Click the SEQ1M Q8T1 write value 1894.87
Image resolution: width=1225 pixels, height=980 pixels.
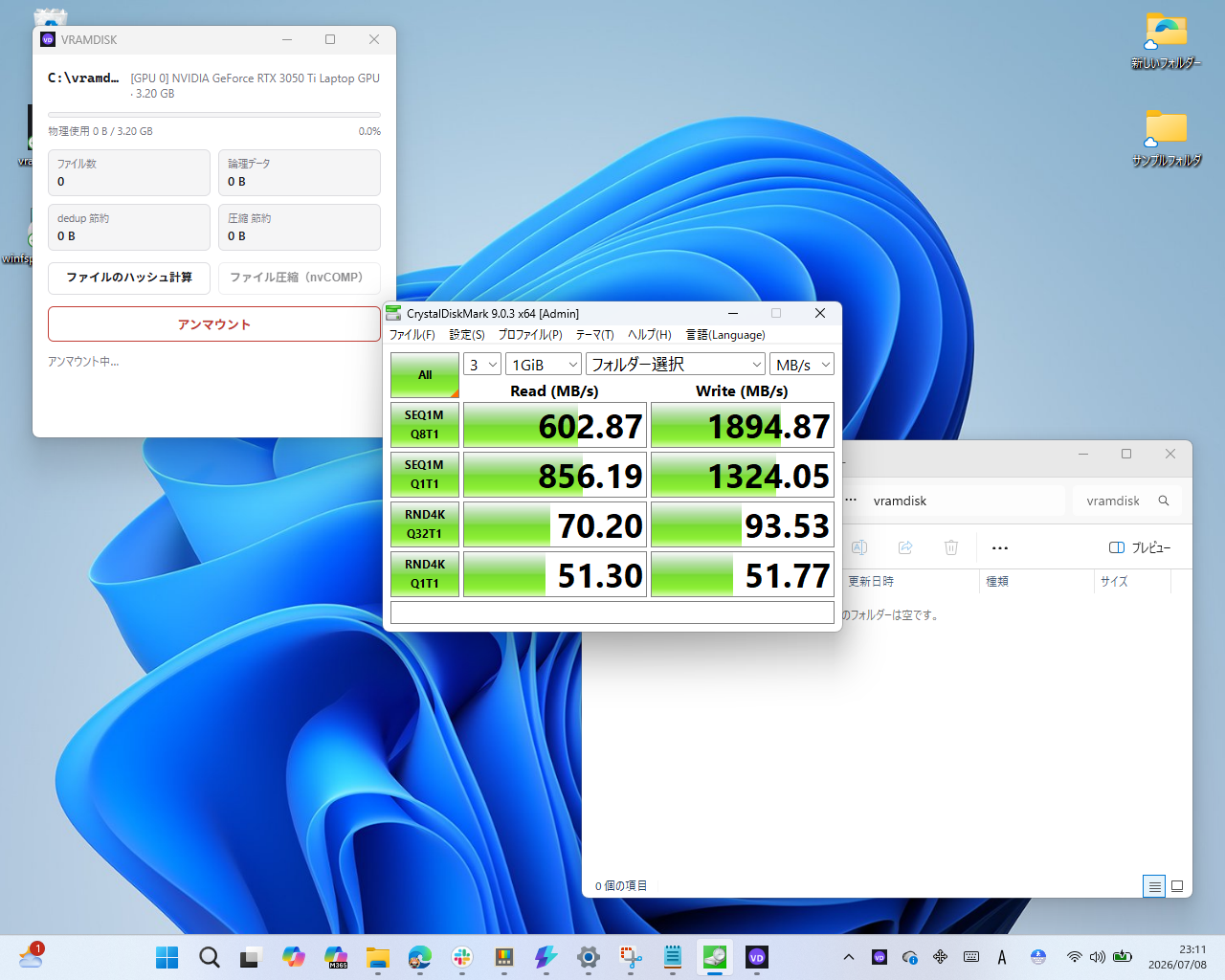(x=743, y=425)
